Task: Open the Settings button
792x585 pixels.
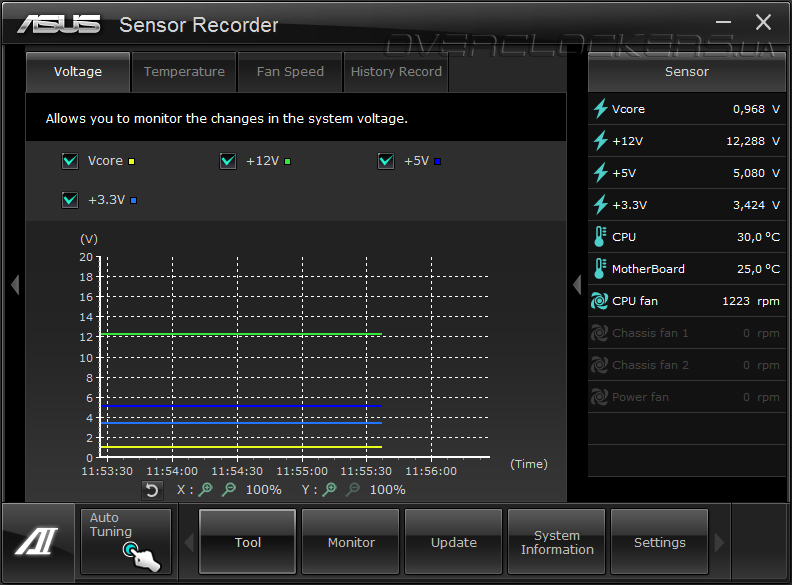Action: point(660,542)
